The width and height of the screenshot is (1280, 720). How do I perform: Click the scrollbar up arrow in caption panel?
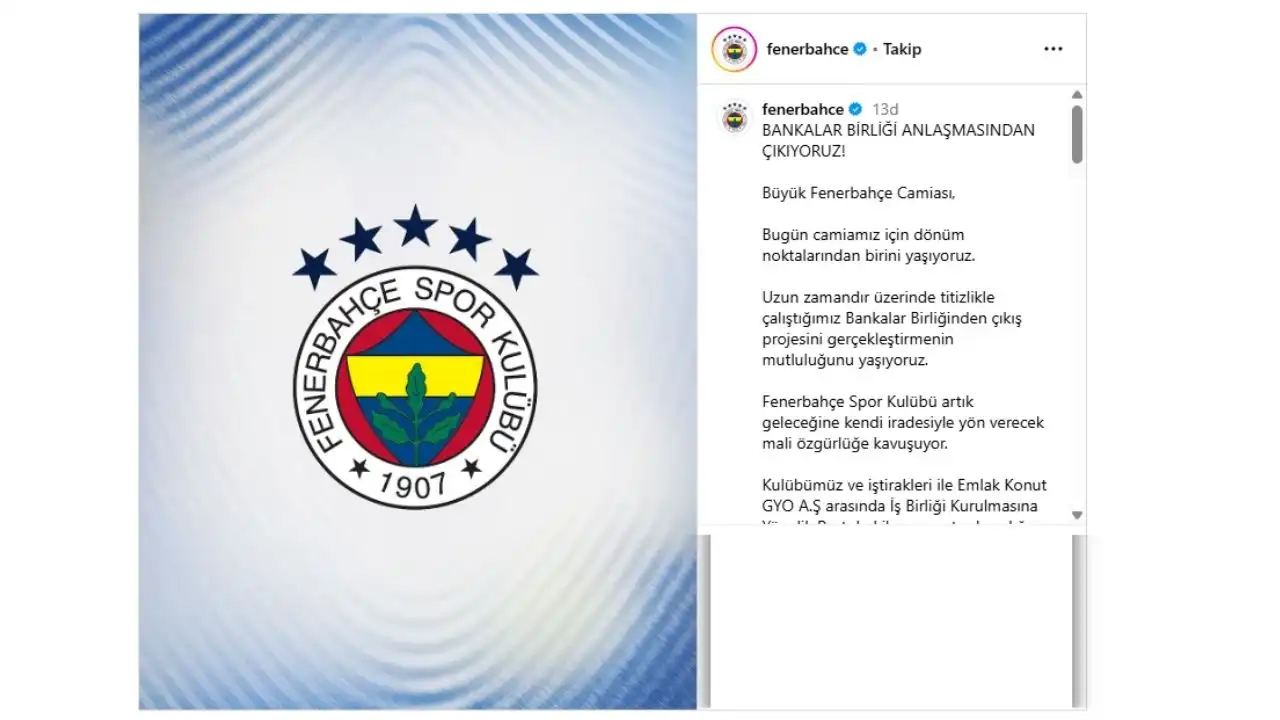click(1077, 94)
